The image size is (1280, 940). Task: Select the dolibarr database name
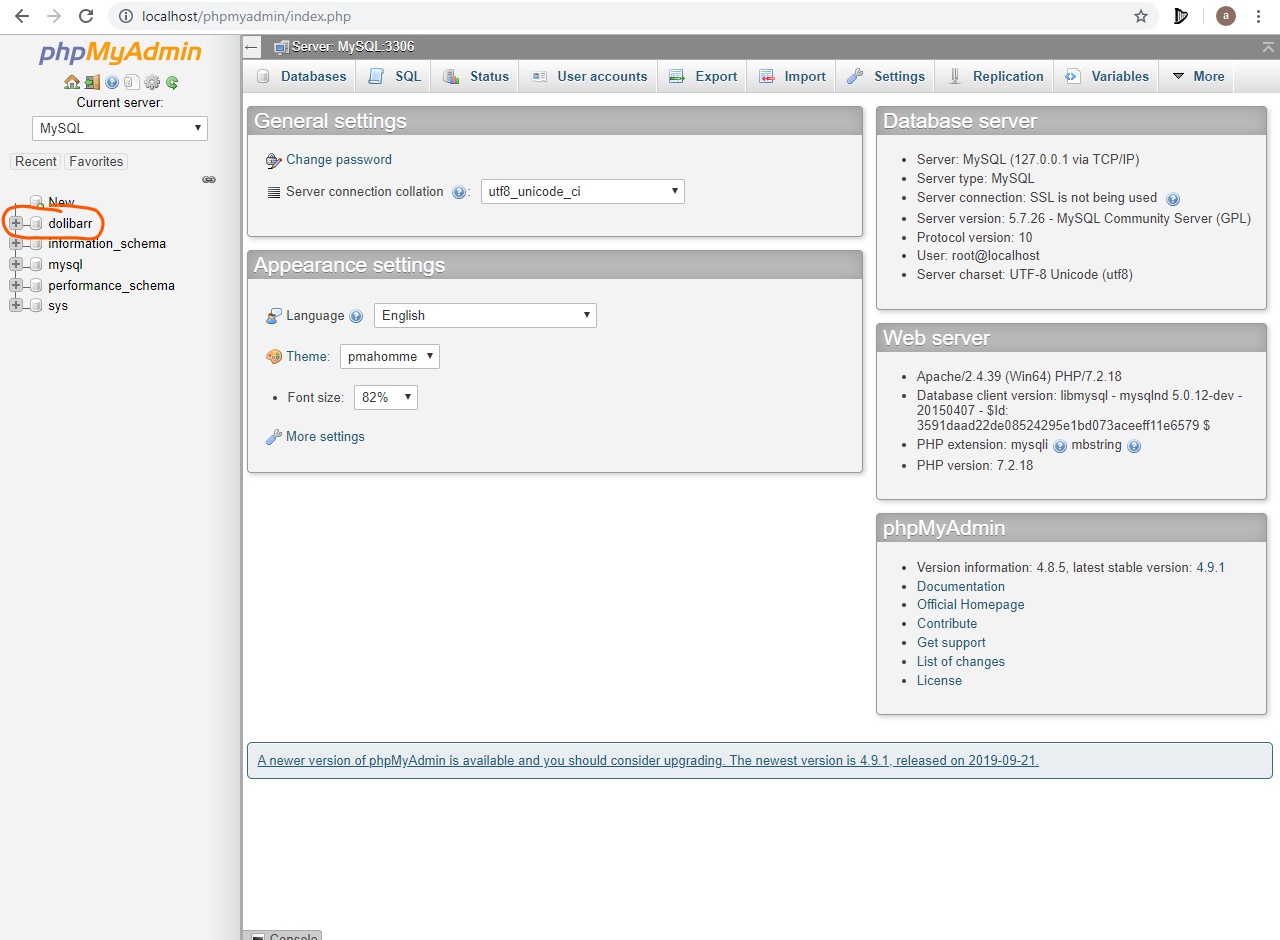[x=70, y=223]
